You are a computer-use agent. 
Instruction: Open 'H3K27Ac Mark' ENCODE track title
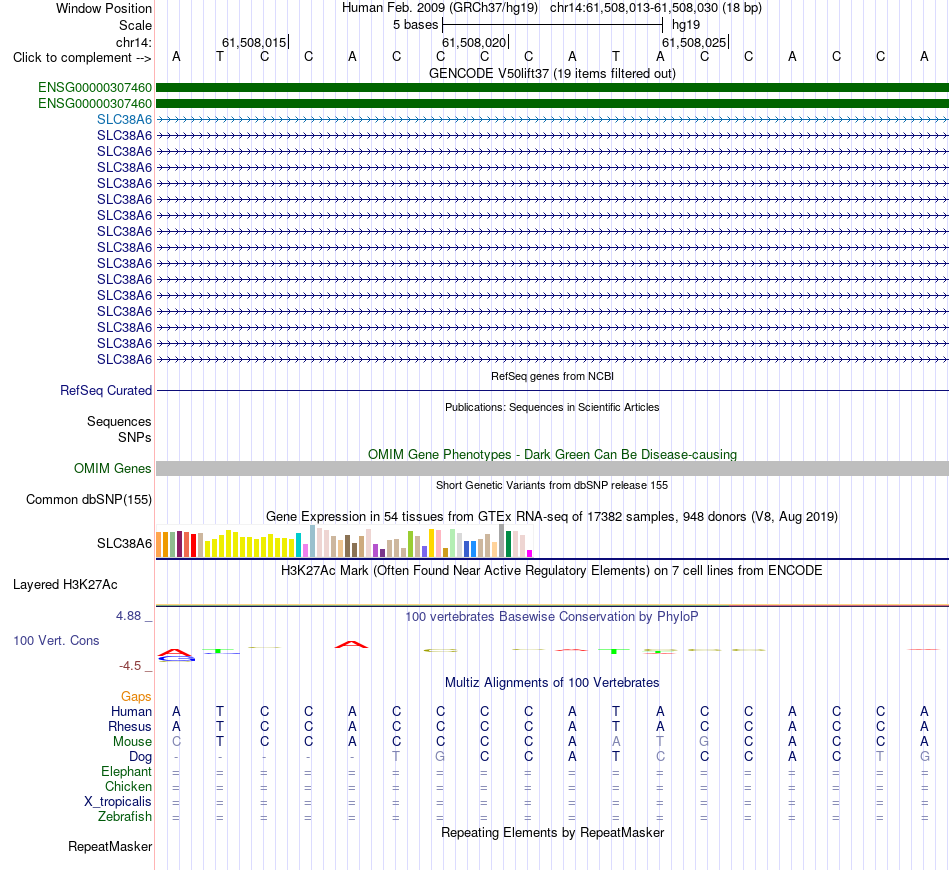[552, 571]
